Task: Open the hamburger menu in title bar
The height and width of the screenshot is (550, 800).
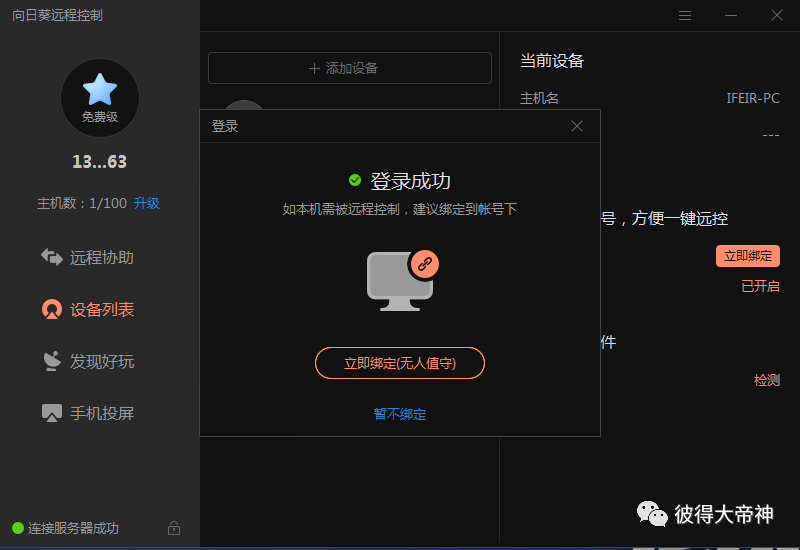Action: pos(685,16)
